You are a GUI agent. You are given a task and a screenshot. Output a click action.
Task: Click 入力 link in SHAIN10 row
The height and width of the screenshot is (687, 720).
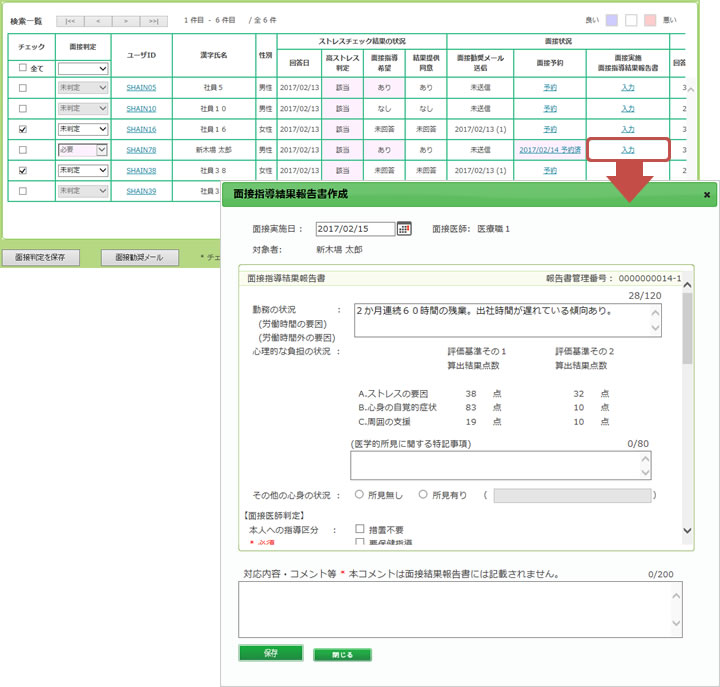click(628, 108)
